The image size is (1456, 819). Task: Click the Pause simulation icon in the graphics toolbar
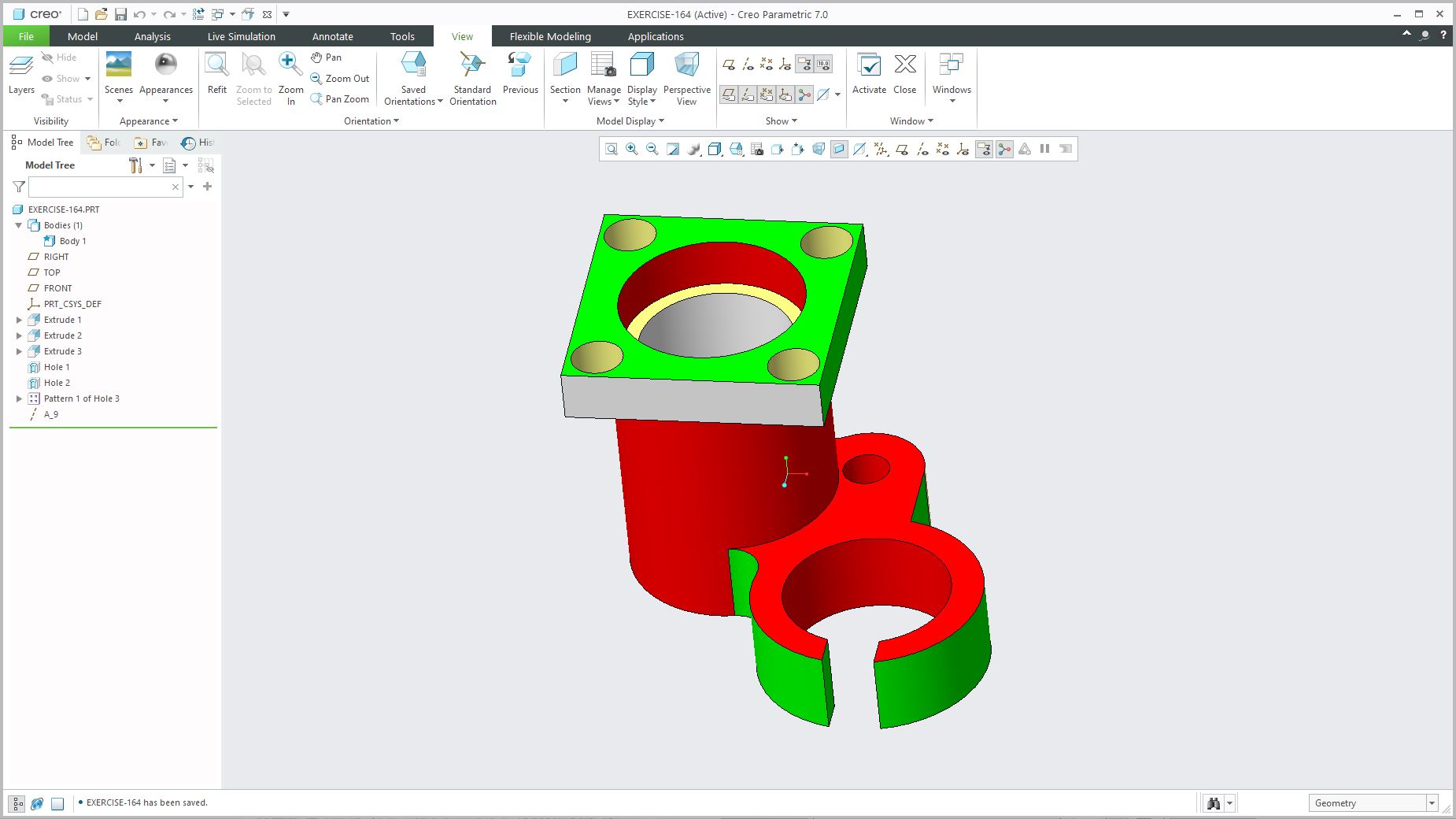(x=1044, y=149)
